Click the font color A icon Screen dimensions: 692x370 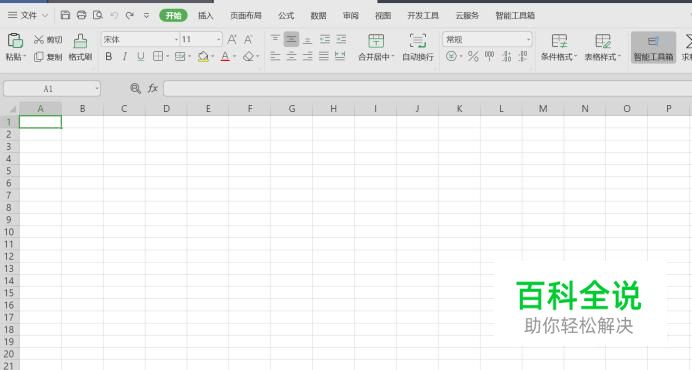[225, 57]
